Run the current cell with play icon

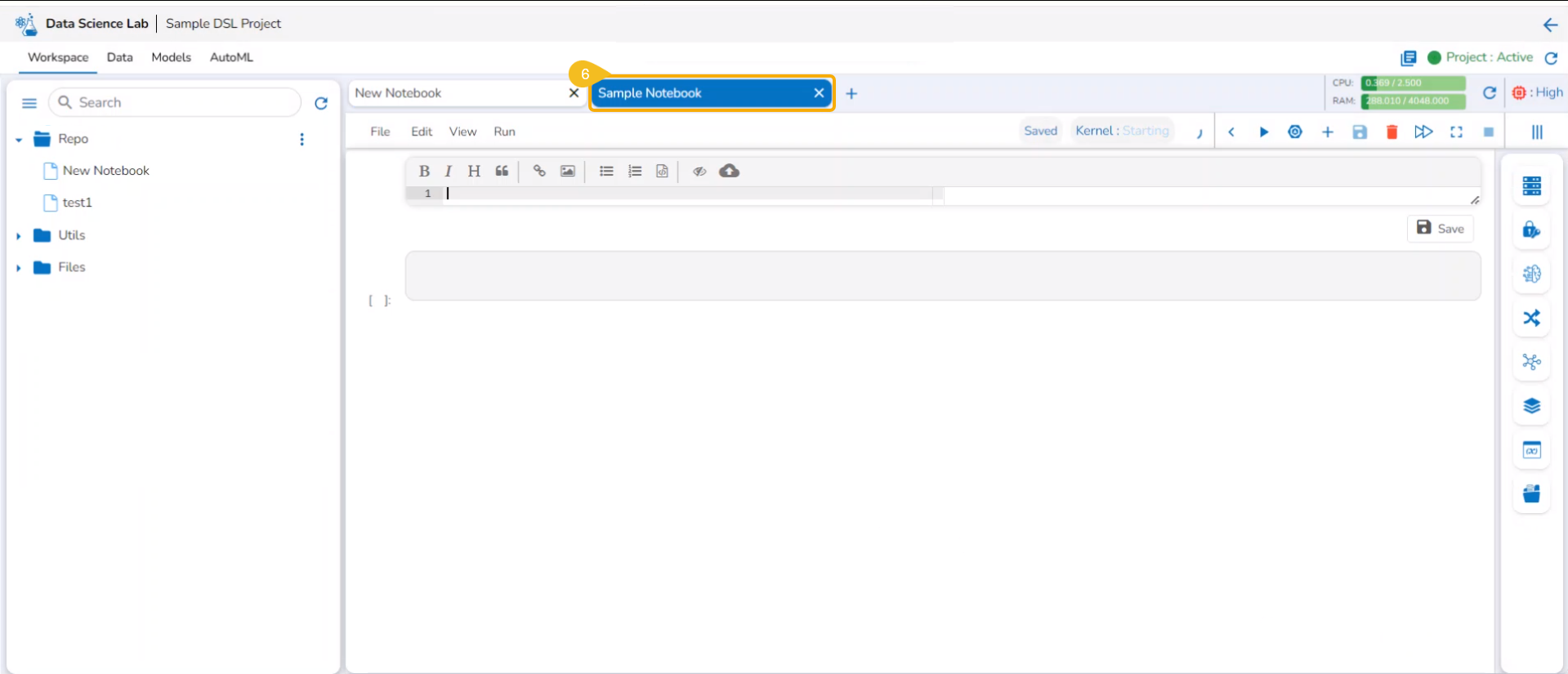(1263, 132)
